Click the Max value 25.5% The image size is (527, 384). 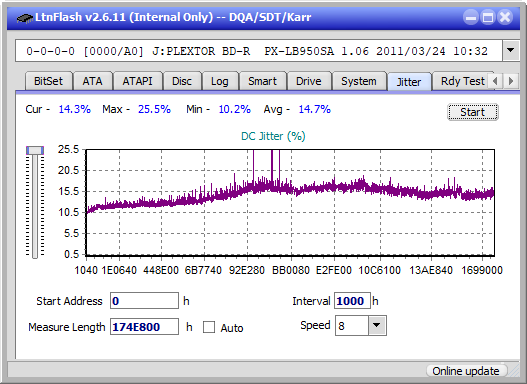click(x=154, y=109)
